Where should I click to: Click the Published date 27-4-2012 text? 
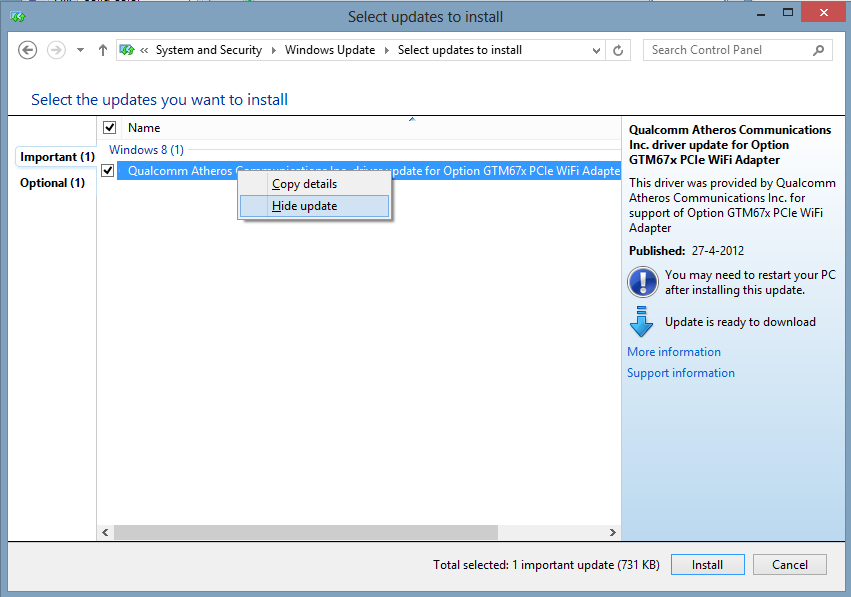point(717,251)
